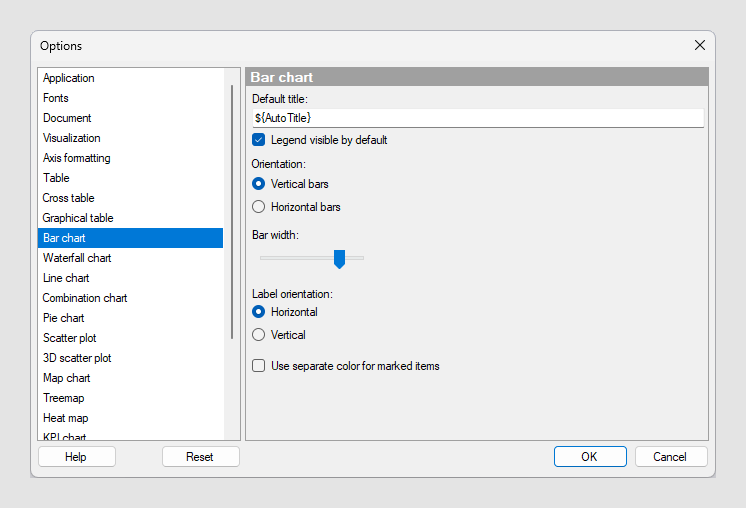Open Combination chart options
The width and height of the screenshot is (746, 508).
pos(130,298)
